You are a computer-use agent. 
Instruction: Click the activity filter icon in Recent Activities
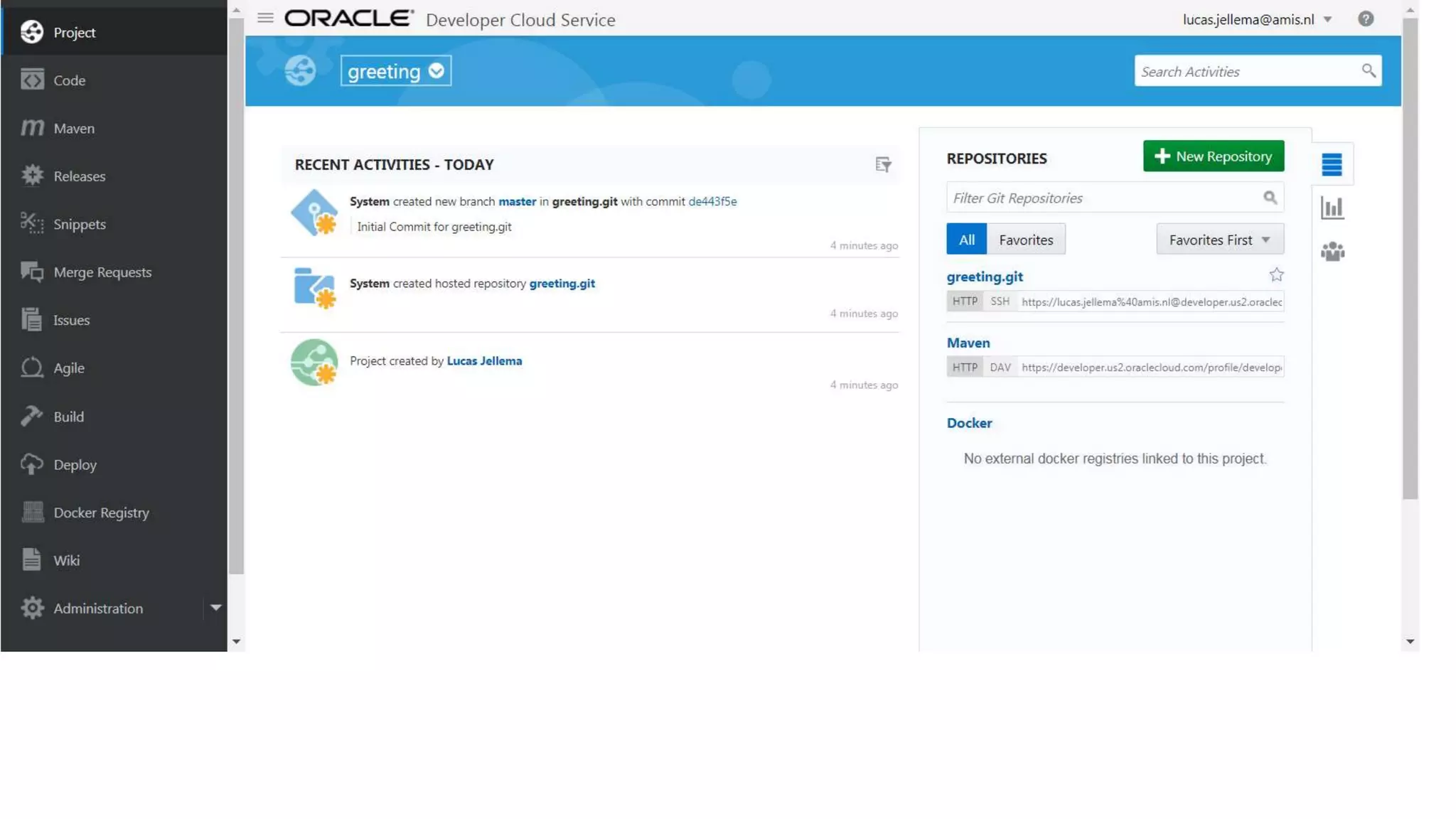882,165
